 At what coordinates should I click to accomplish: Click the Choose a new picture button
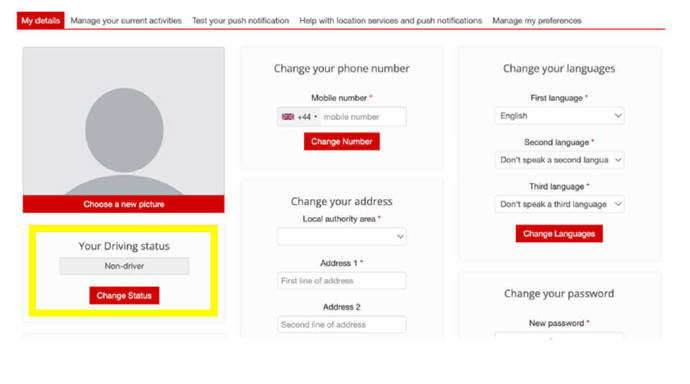click(124, 204)
